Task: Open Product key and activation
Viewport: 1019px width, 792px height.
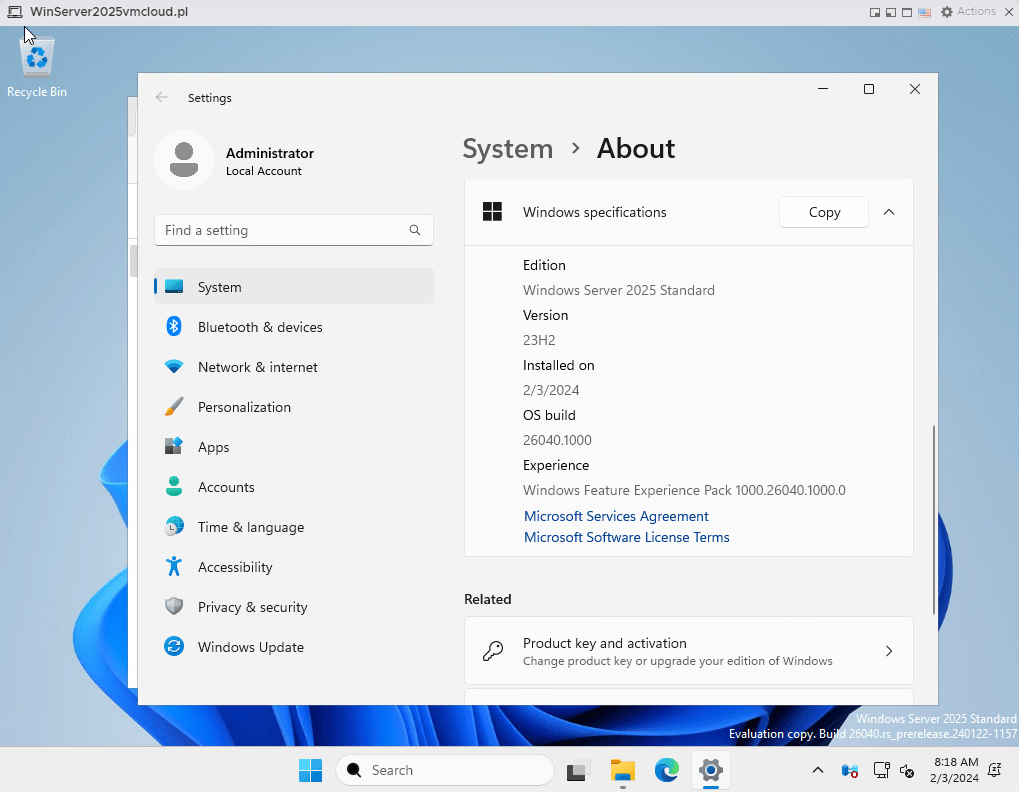Action: (x=688, y=651)
